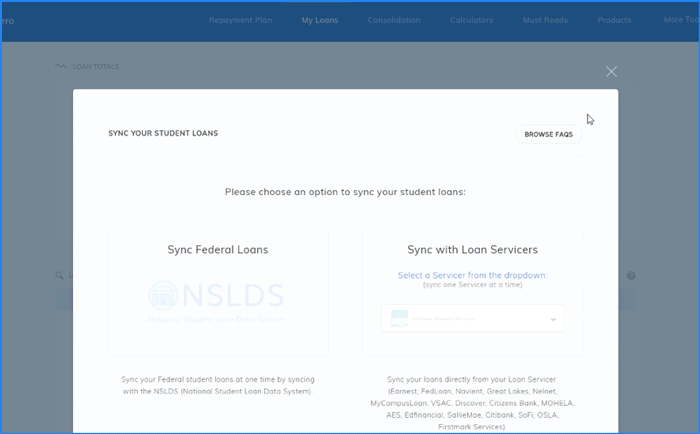
Task: Select Must Reads in the top navigation
Action: (545, 20)
